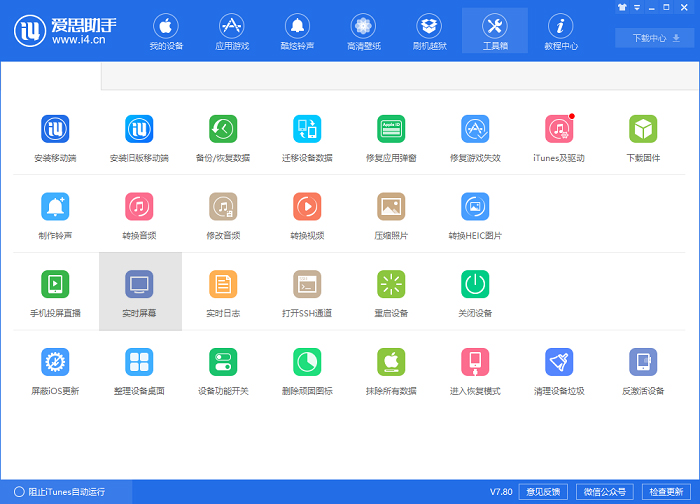Open 刷机越狱 tab

tap(429, 31)
